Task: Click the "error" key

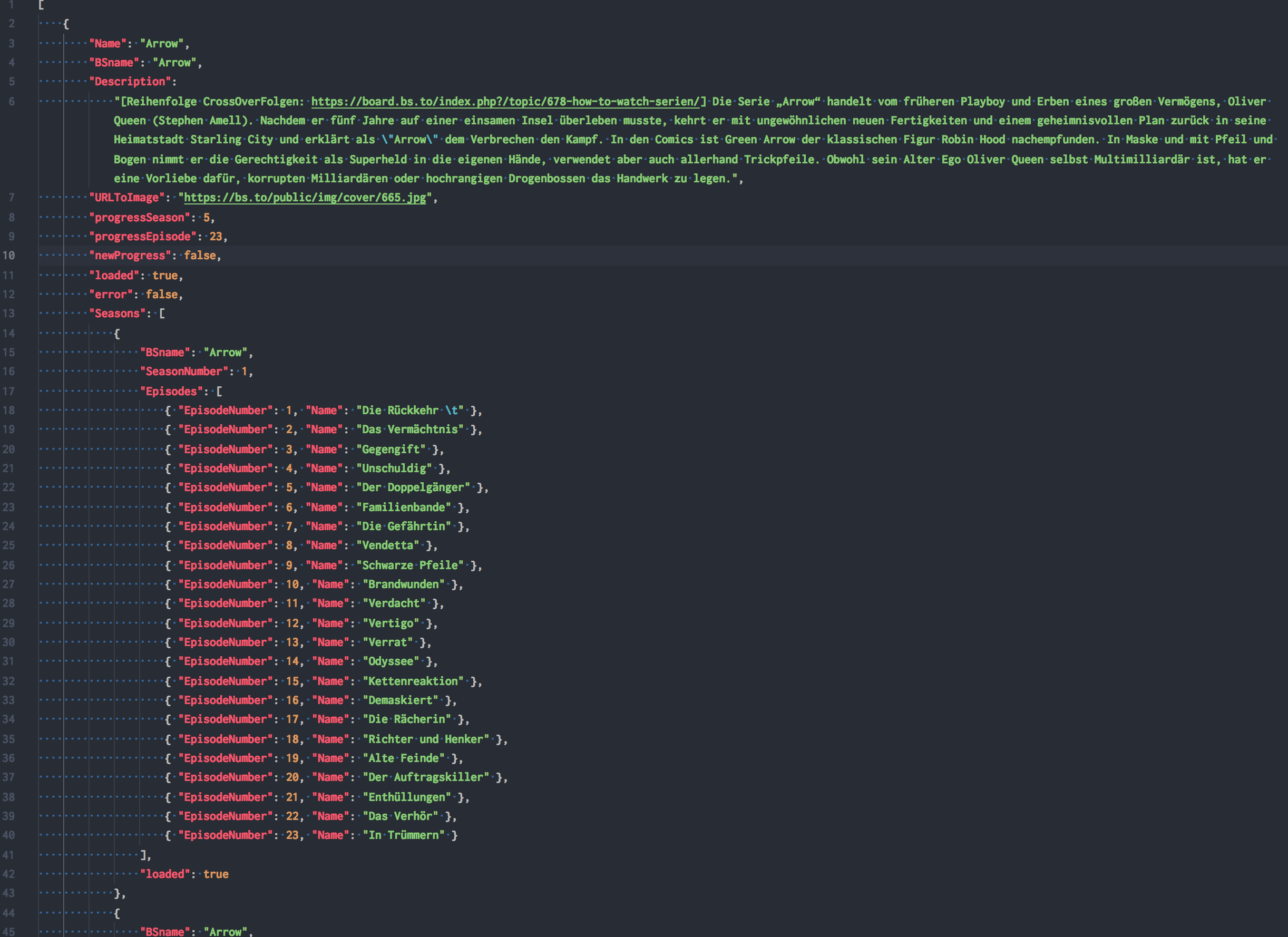Action: point(111,294)
